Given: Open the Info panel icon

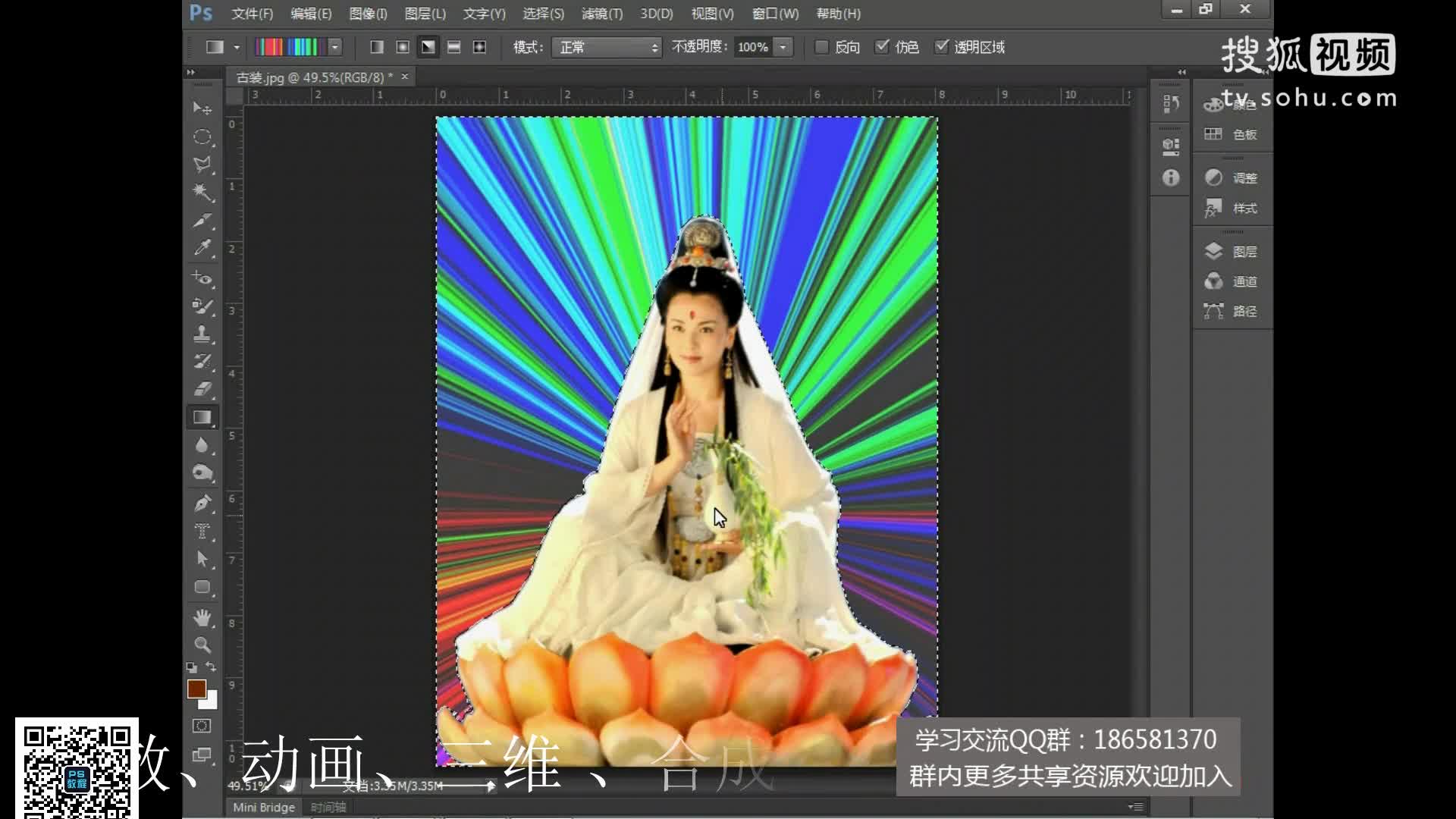Looking at the screenshot, I should 1171,177.
